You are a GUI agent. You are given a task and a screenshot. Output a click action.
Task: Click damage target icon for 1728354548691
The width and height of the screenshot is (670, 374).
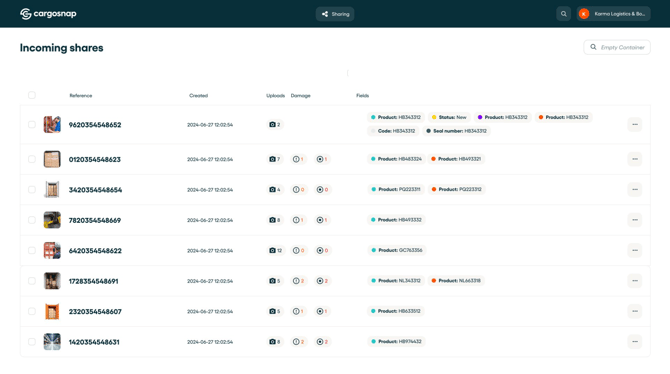(x=320, y=281)
